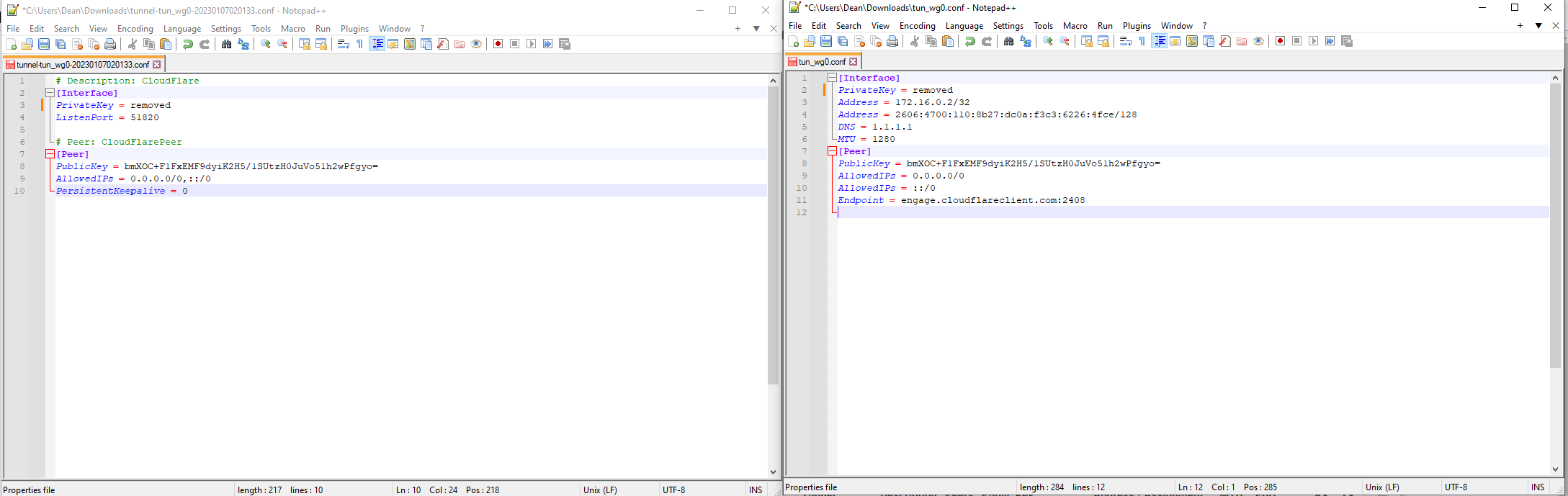
Task: Open the Plugins menu in tun_wg0.conf window
Action: click(1137, 26)
